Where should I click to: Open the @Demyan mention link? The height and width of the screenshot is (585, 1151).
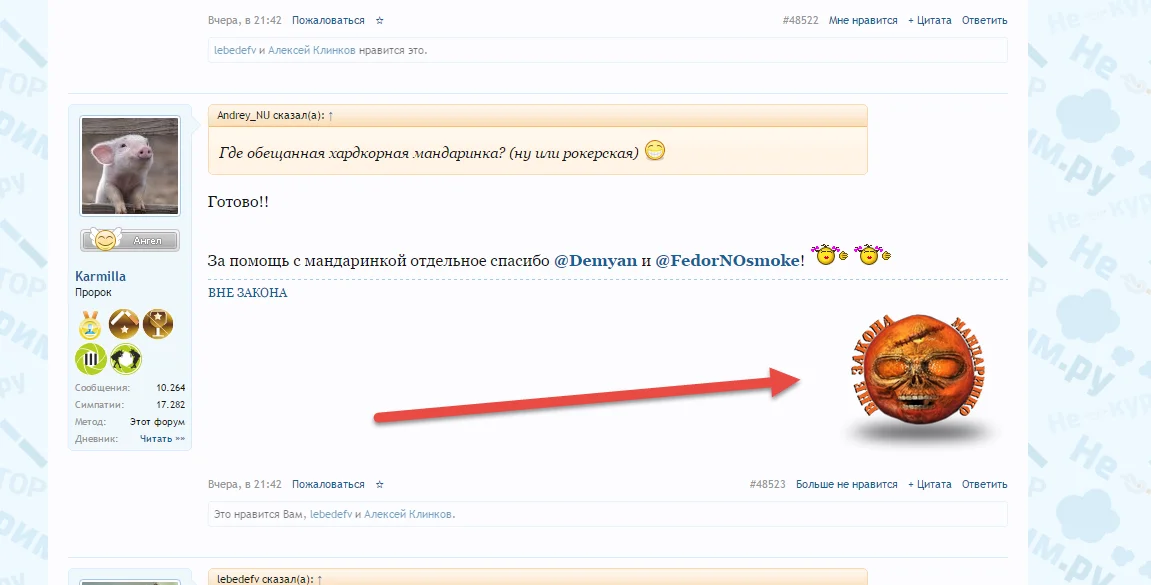[x=595, y=261]
